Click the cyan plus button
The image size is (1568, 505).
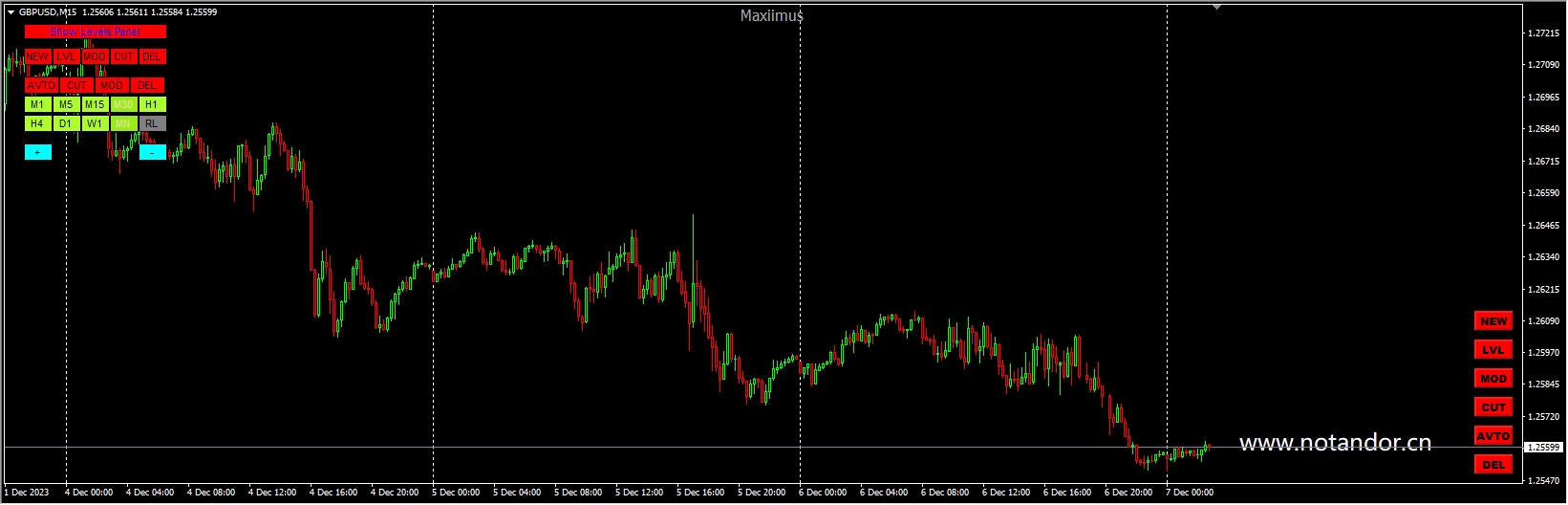tap(38, 152)
